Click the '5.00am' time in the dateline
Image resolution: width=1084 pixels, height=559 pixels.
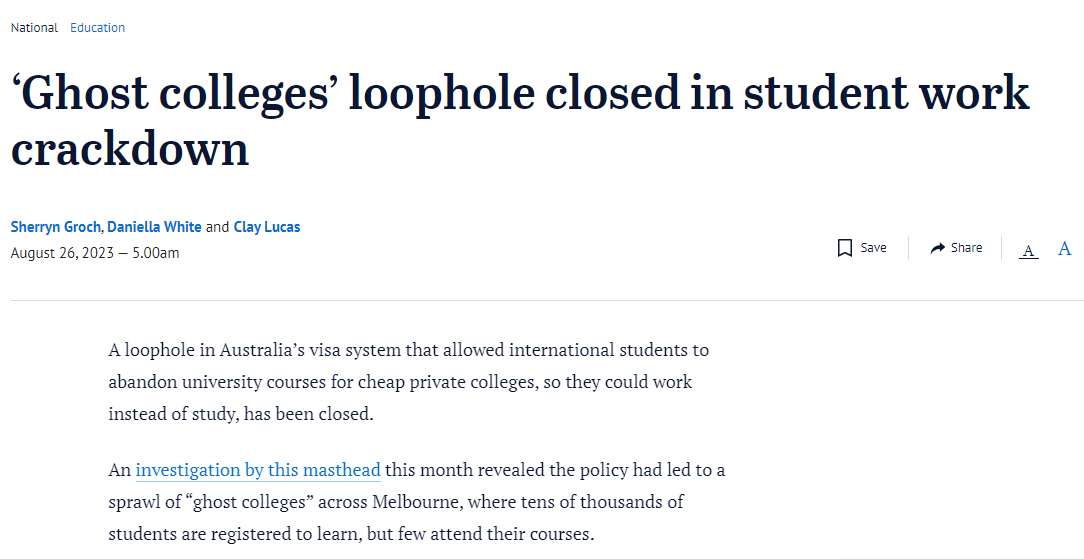(156, 253)
